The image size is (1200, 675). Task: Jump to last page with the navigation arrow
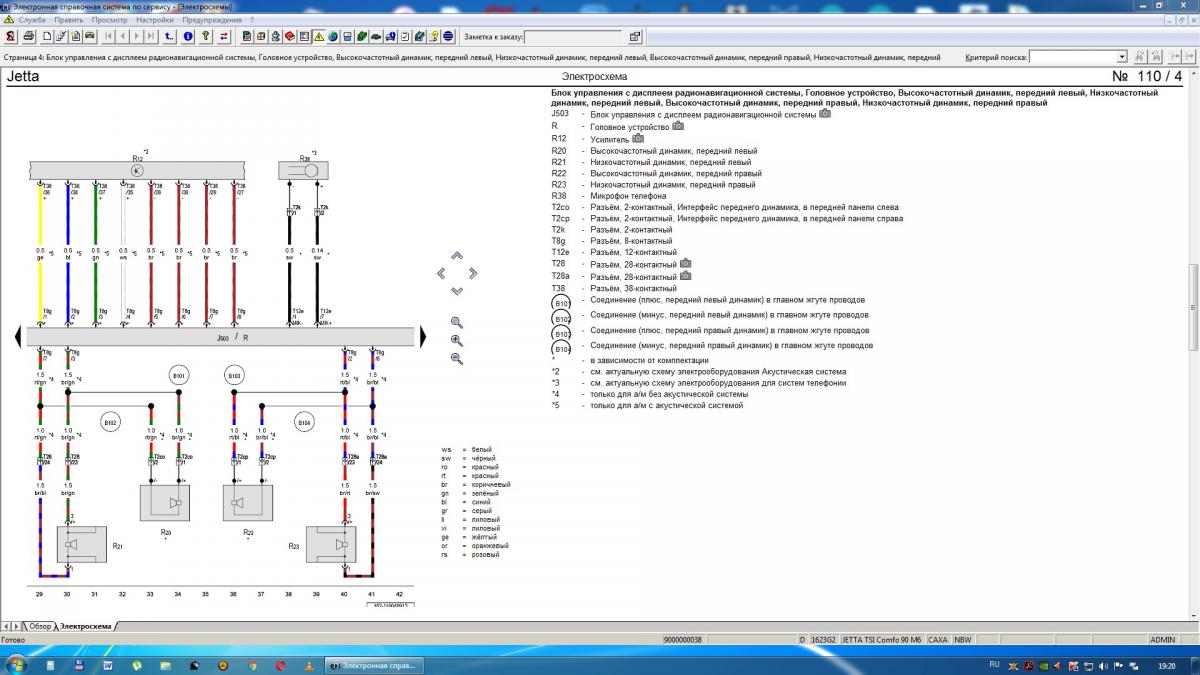tap(151, 37)
